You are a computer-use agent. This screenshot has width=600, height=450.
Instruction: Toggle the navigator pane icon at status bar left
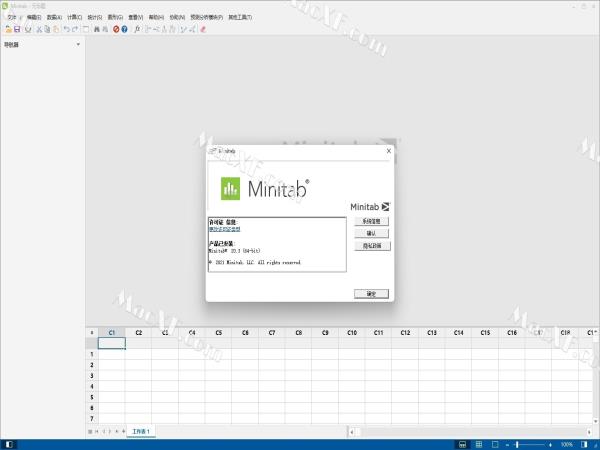9,445
